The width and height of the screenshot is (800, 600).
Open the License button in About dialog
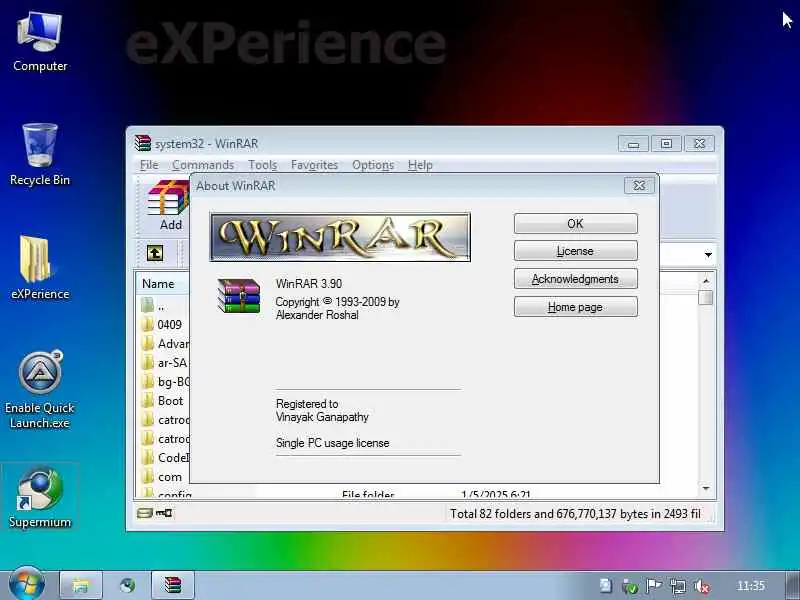[x=576, y=251]
